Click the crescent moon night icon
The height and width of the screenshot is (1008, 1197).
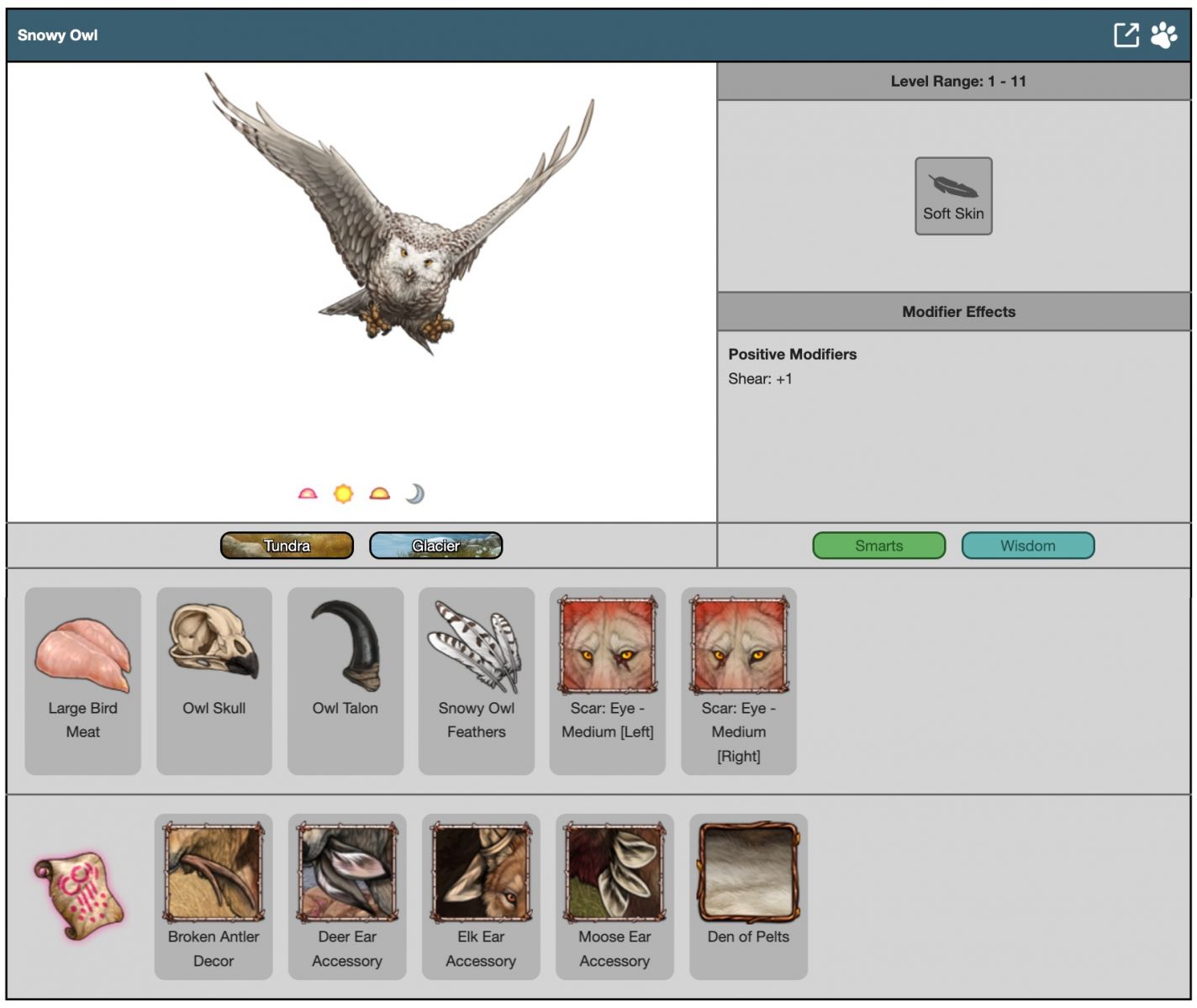tap(415, 493)
